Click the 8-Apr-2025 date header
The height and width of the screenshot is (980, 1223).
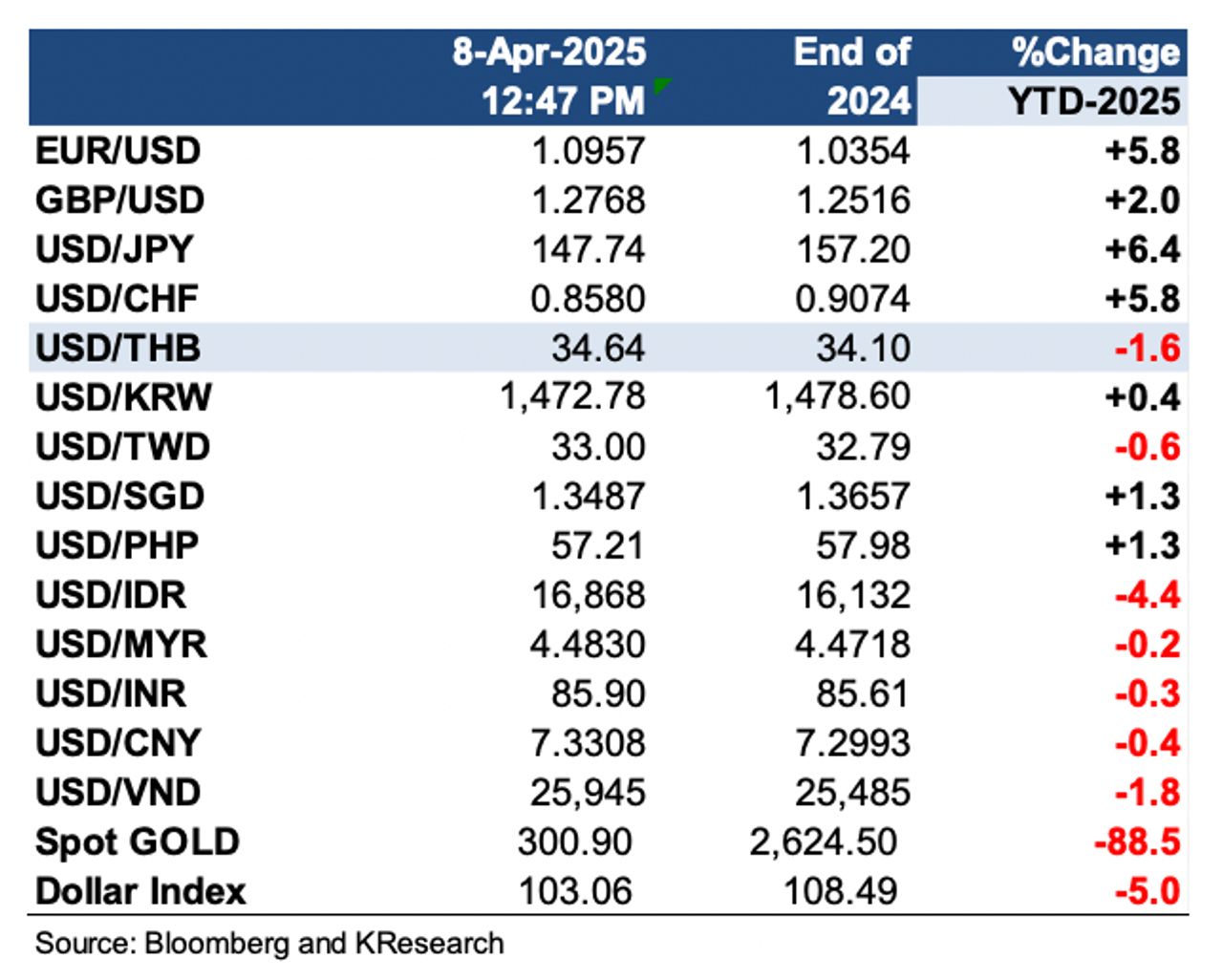pos(549,53)
